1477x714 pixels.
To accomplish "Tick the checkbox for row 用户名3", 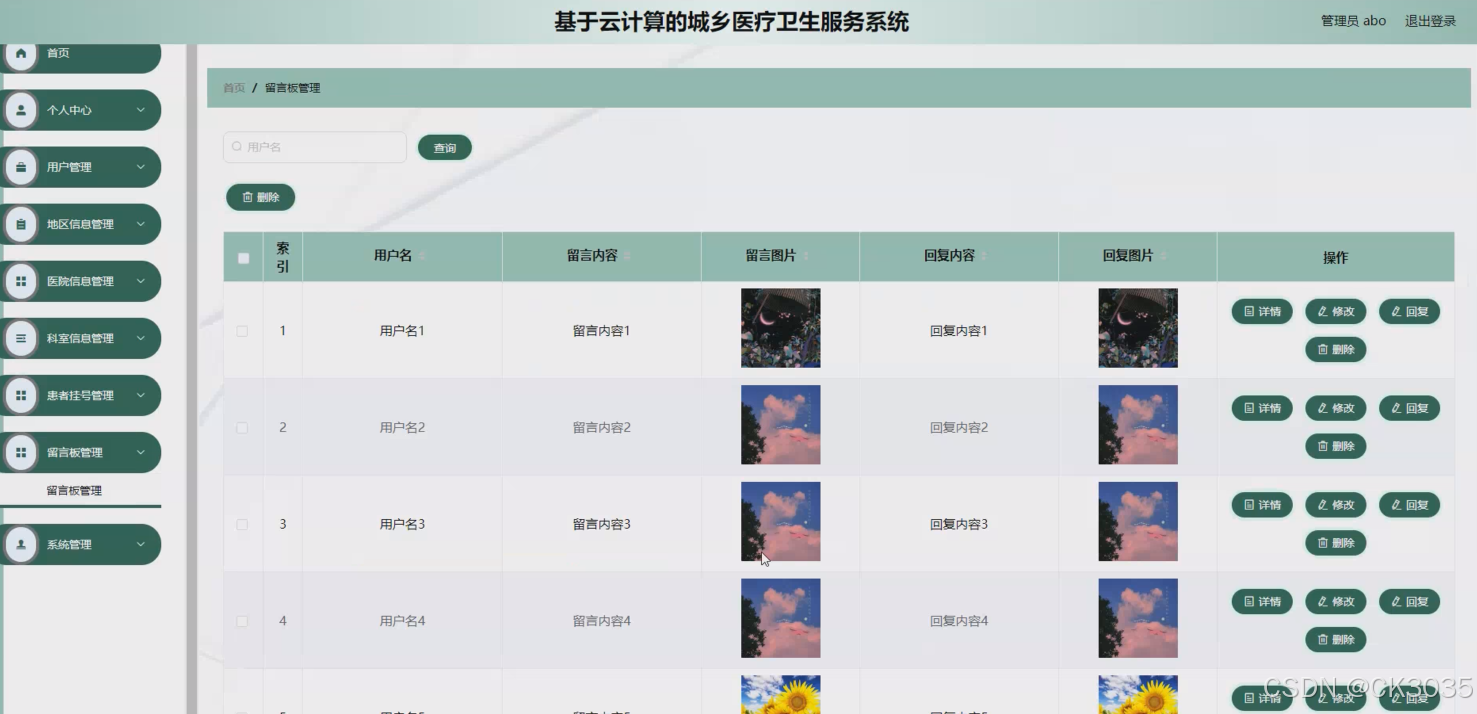I will tap(242, 524).
